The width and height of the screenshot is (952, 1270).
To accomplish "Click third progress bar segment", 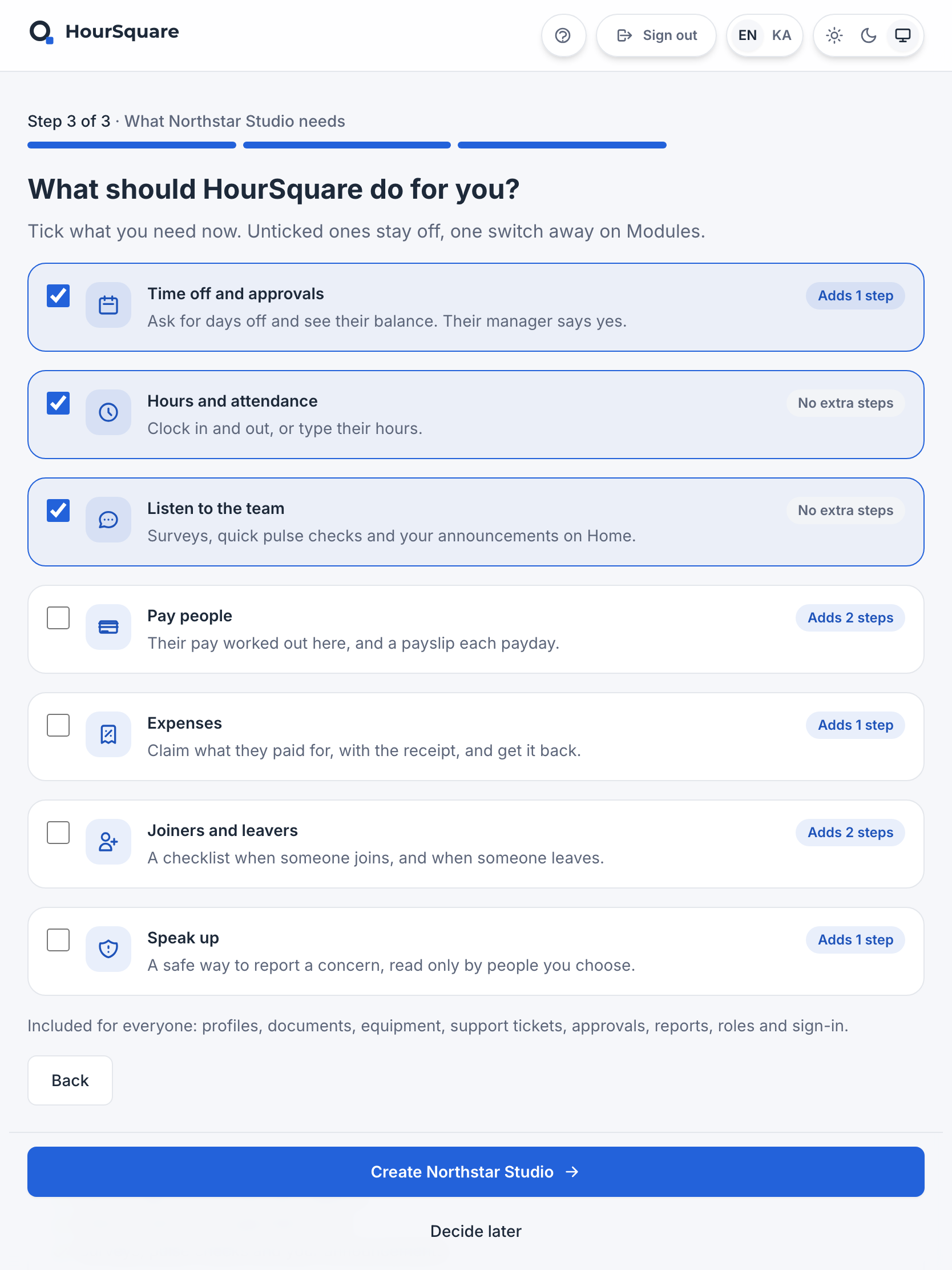I will click(562, 145).
